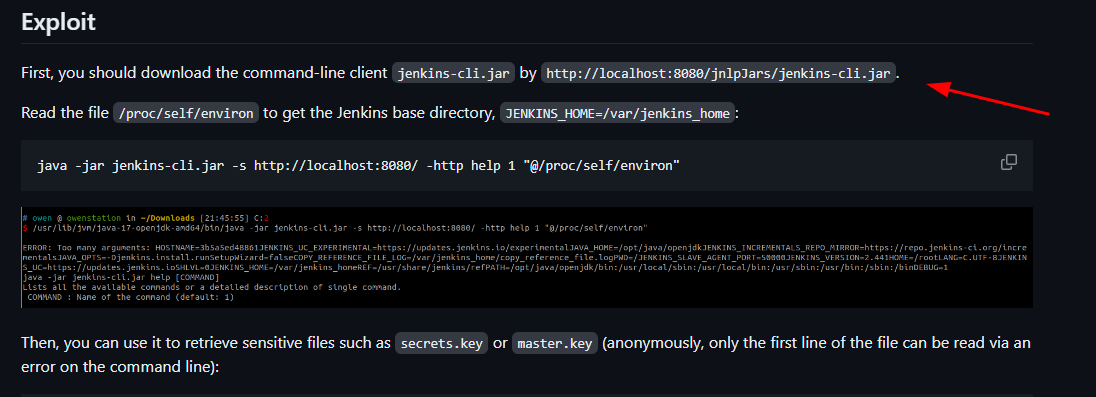The width and height of the screenshot is (1096, 397).
Task: Open the terminal output screenshot image
Action: (x=527, y=257)
